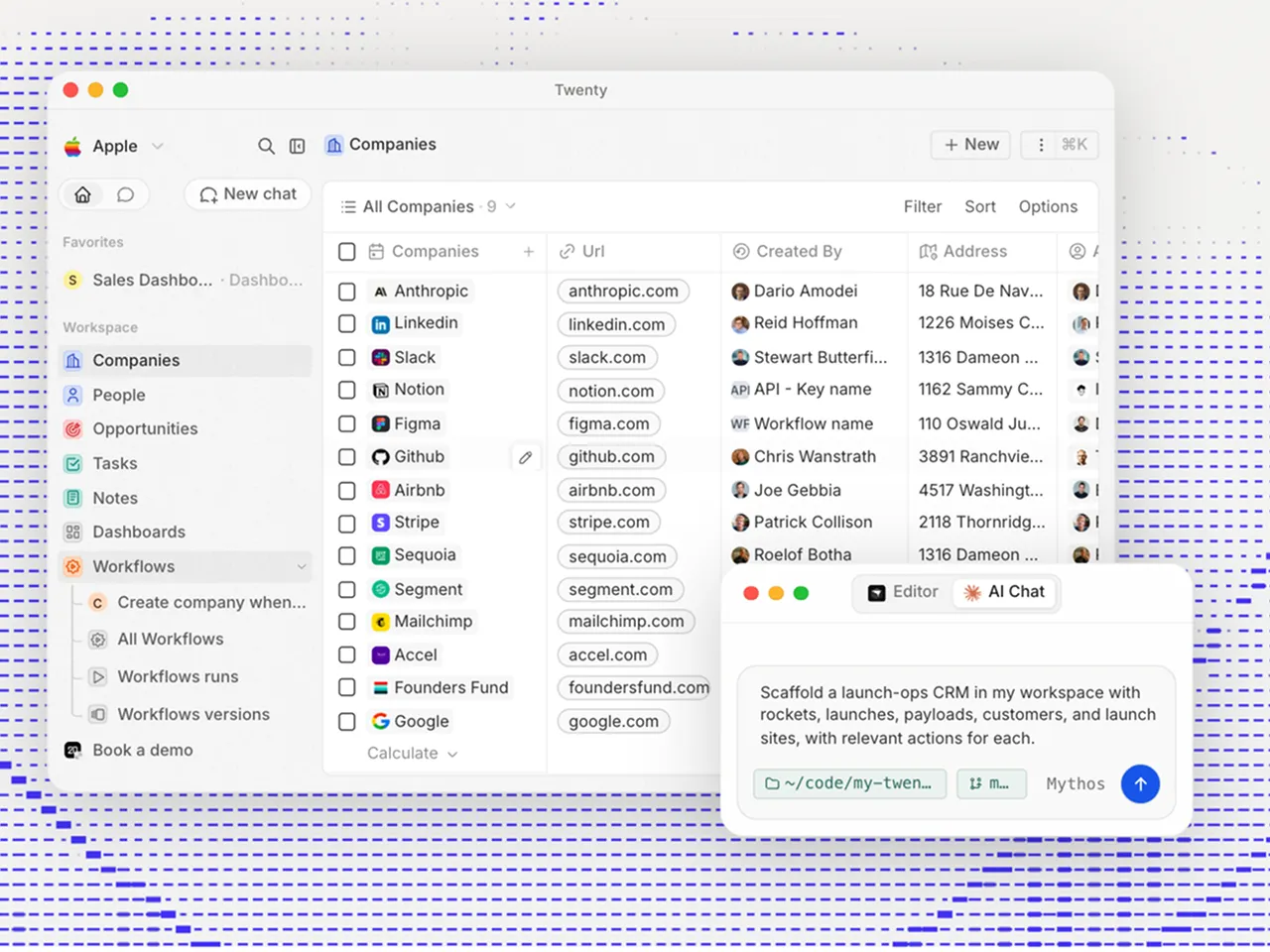Screen dimensions: 1270x952
Task: Open the git branch selector chip
Action: 991,783
